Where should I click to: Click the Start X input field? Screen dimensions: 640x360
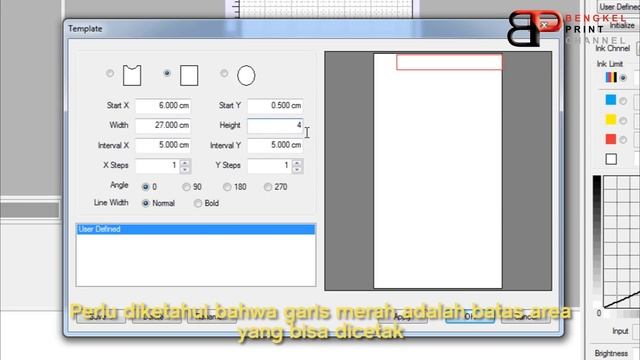tap(163, 106)
